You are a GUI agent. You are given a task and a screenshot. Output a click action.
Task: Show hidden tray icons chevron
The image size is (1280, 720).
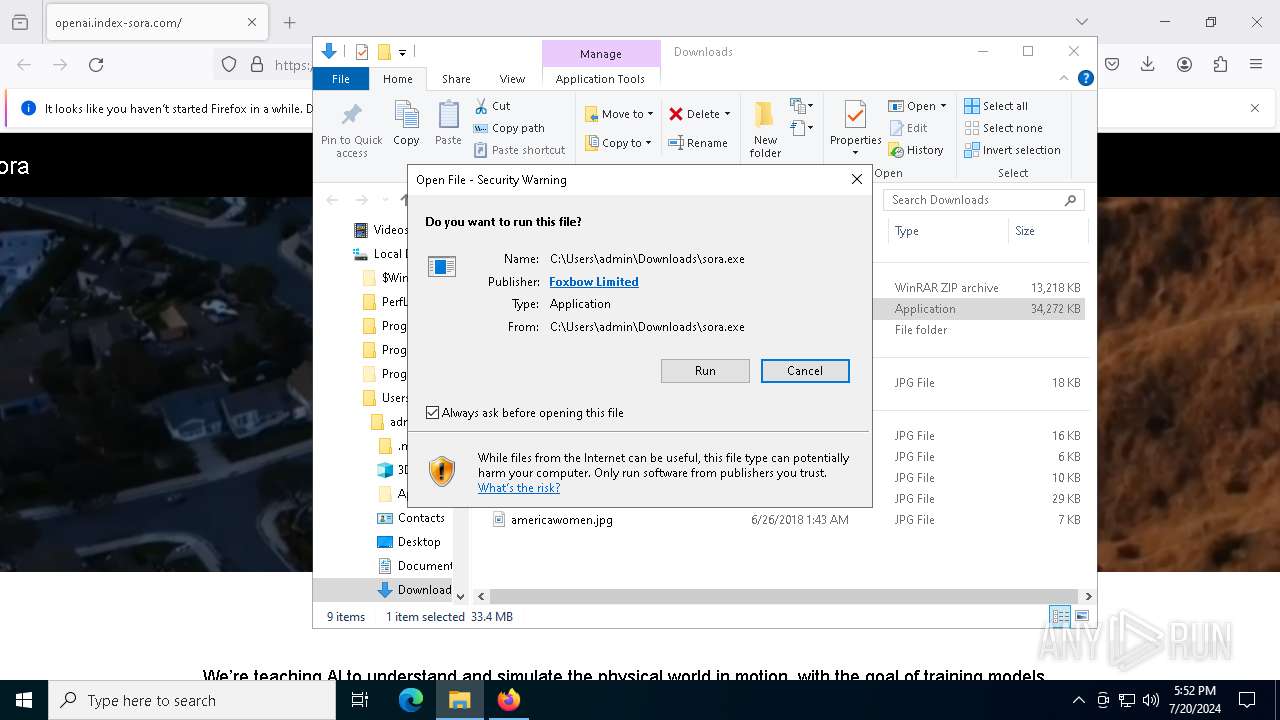click(x=1078, y=700)
